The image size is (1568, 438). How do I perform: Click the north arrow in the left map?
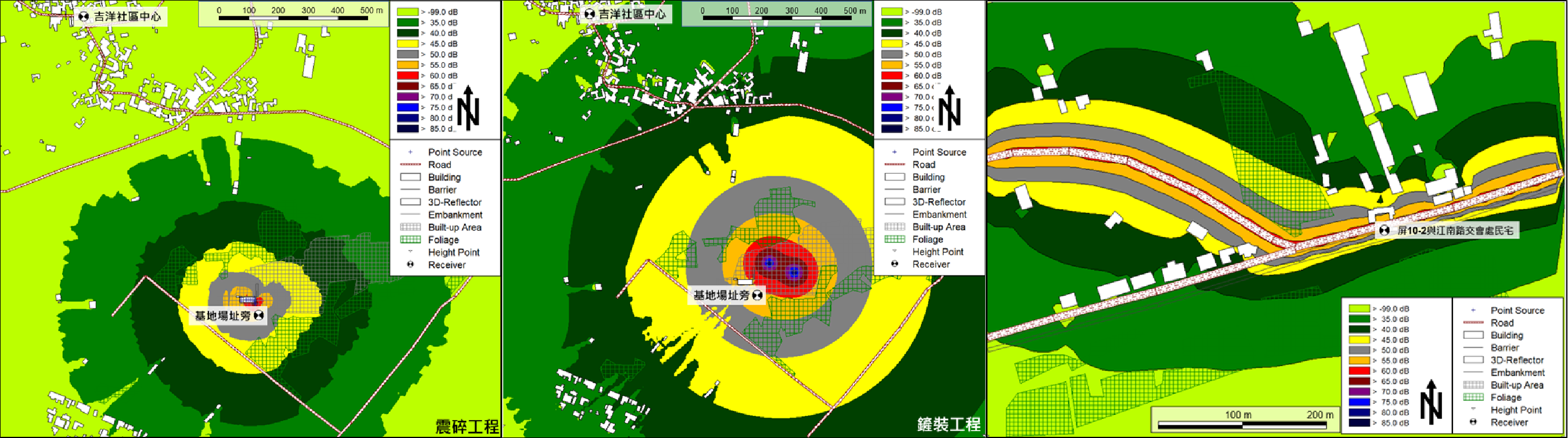(468, 109)
